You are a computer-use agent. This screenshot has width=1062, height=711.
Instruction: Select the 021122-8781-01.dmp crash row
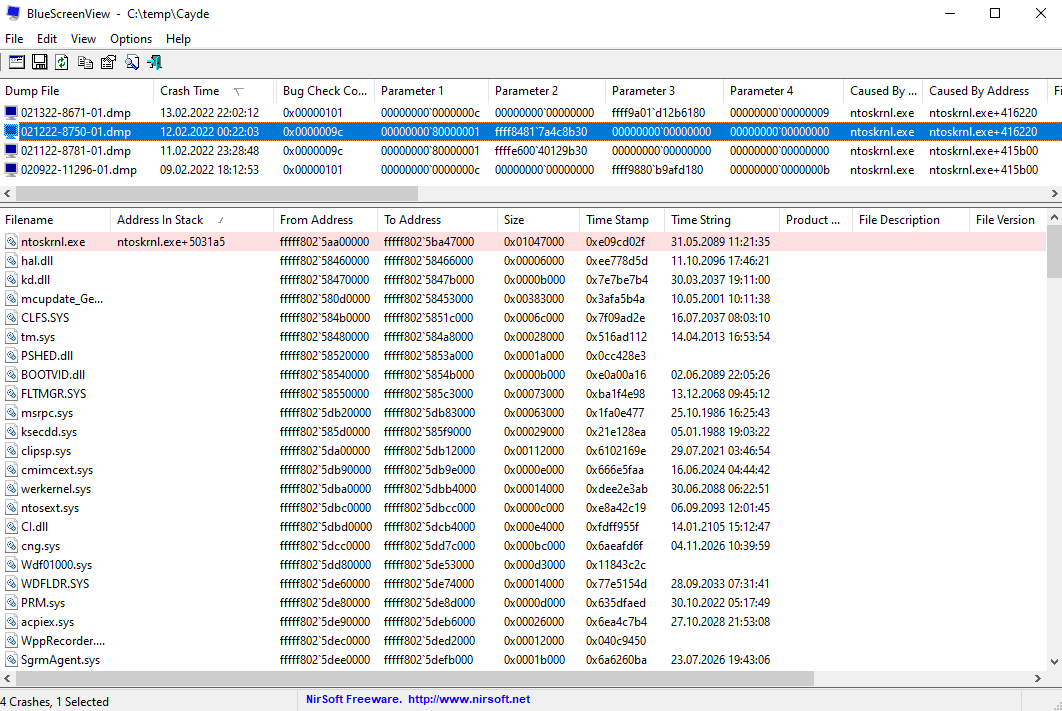coord(531,150)
